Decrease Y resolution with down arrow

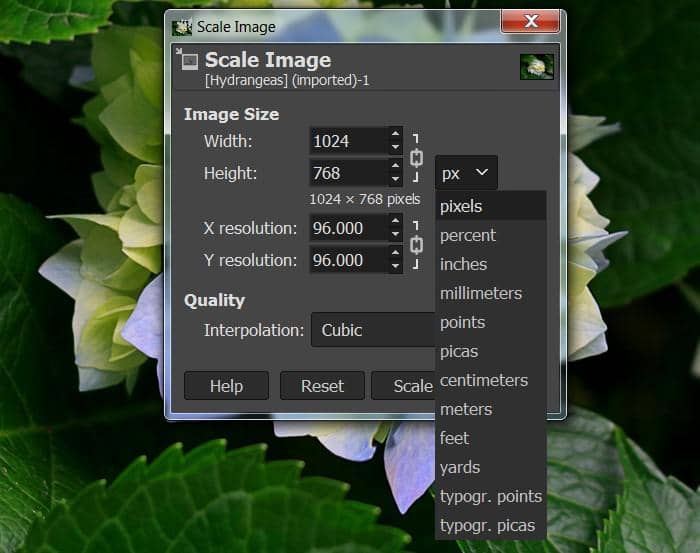pyautogui.click(x=396, y=266)
